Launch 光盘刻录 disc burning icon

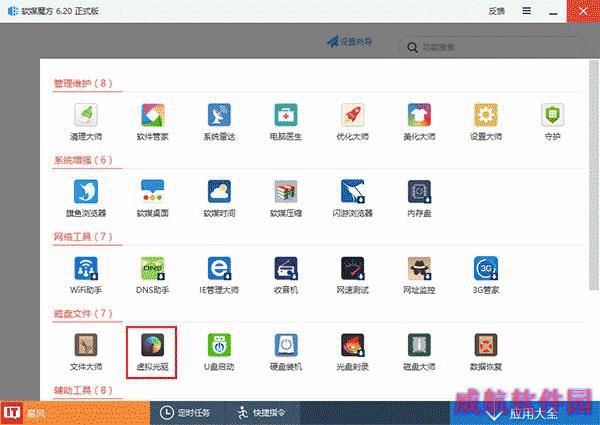pyautogui.click(x=352, y=345)
